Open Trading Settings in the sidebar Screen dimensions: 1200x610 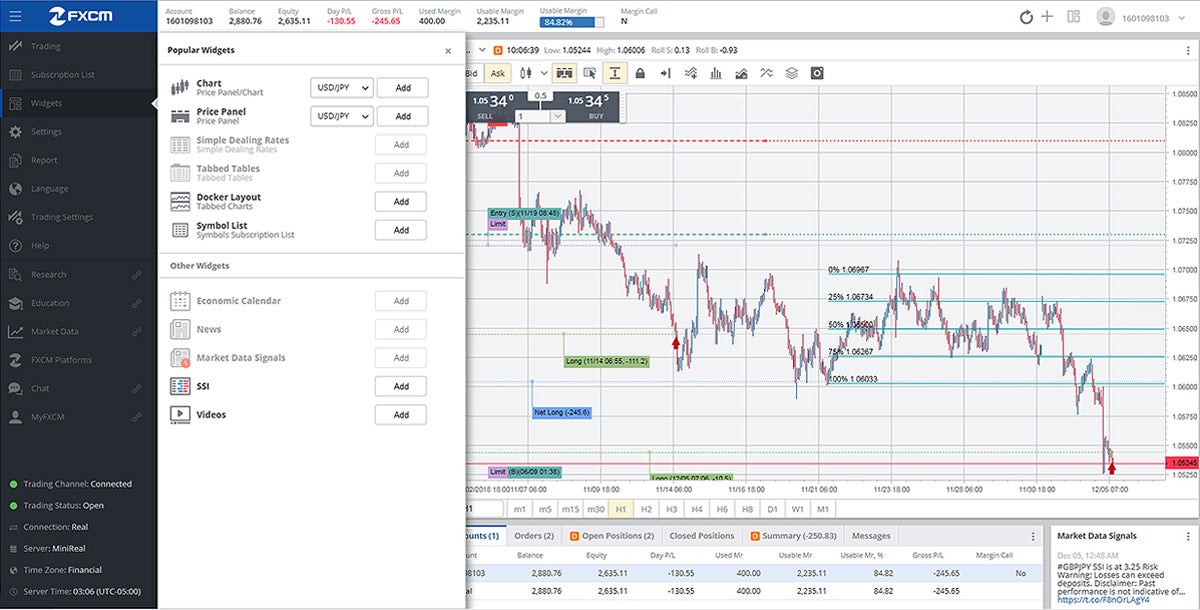point(79,217)
